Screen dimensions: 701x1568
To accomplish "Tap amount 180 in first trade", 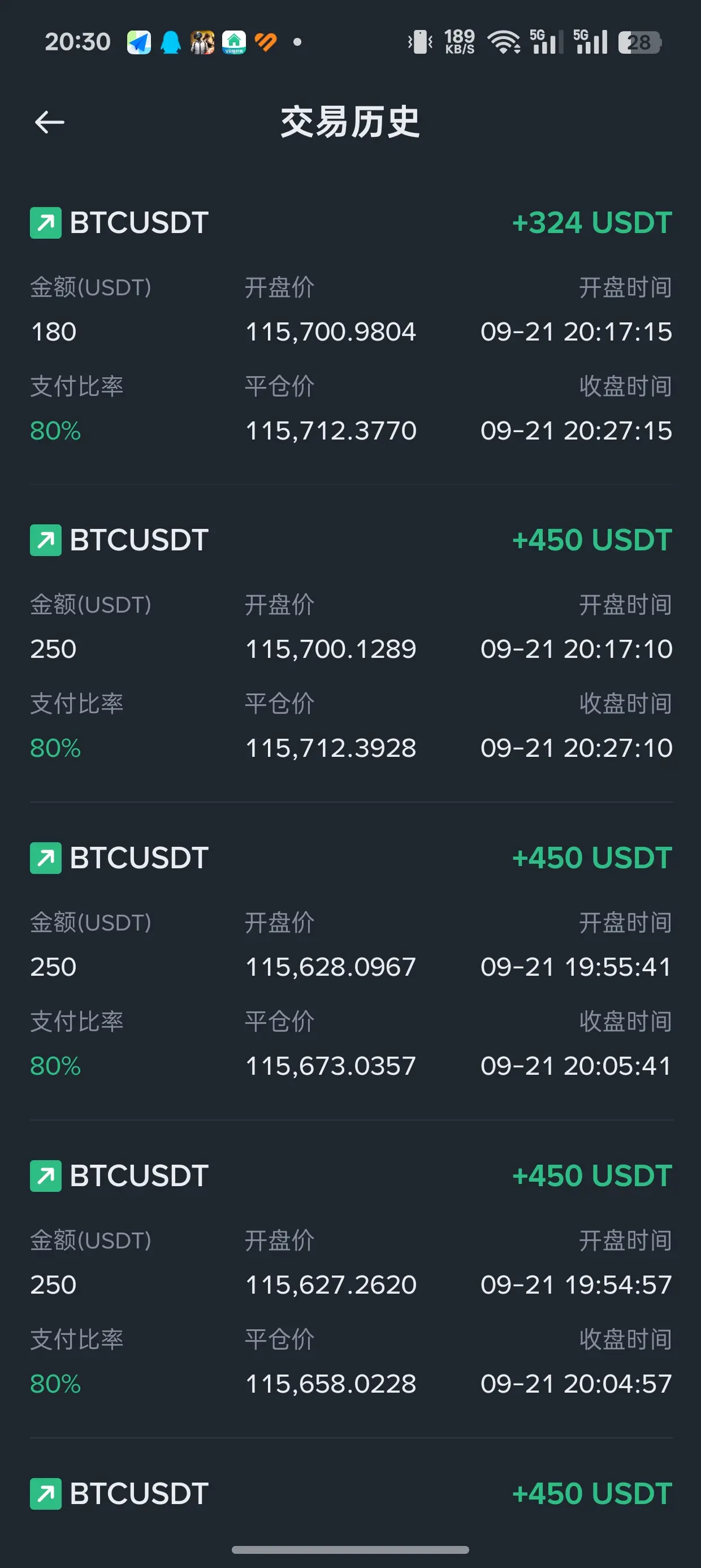I will click(54, 331).
